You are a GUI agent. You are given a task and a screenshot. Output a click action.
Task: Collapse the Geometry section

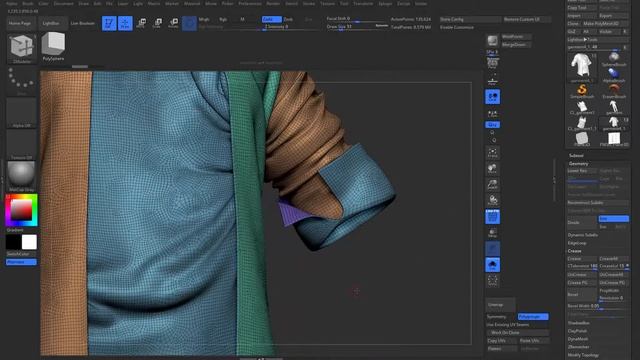[x=578, y=163]
